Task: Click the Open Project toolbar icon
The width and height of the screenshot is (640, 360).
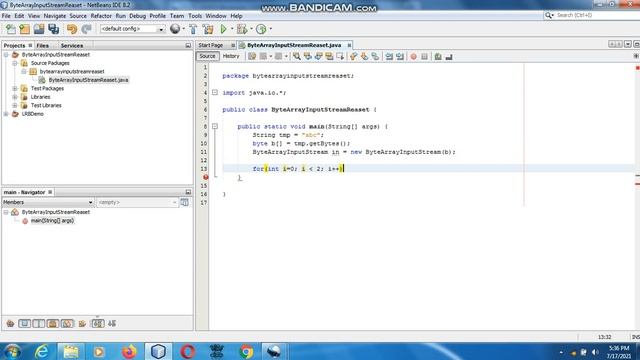Action: pos(39,29)
